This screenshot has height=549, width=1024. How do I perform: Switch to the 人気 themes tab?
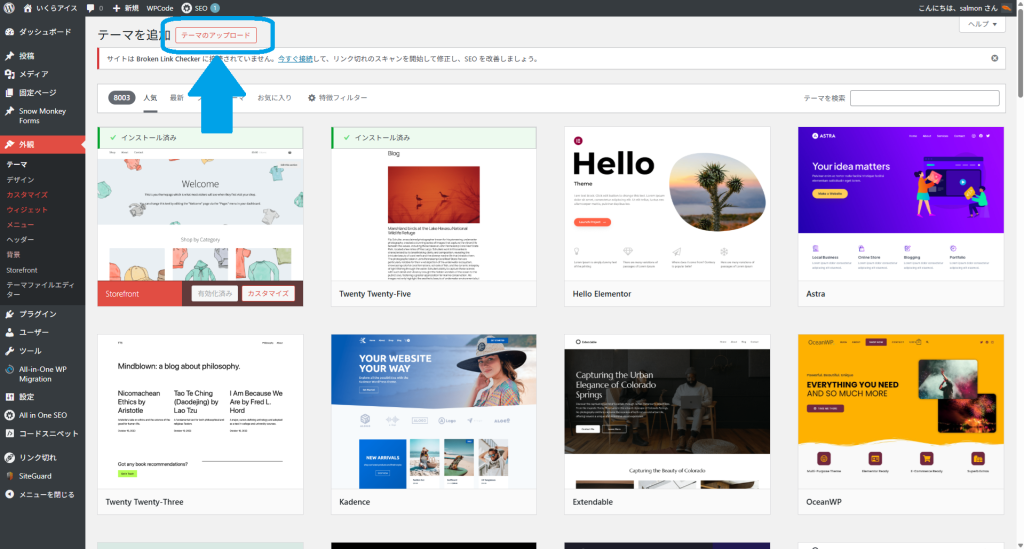pos(150,98)
